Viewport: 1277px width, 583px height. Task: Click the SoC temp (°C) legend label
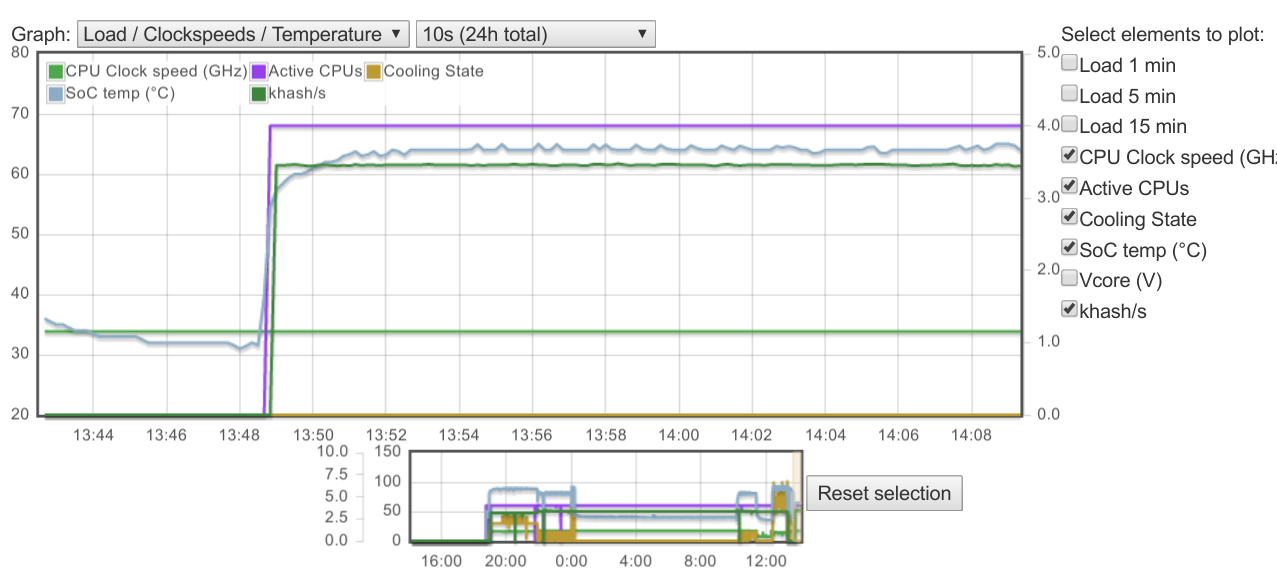point(120,94)
